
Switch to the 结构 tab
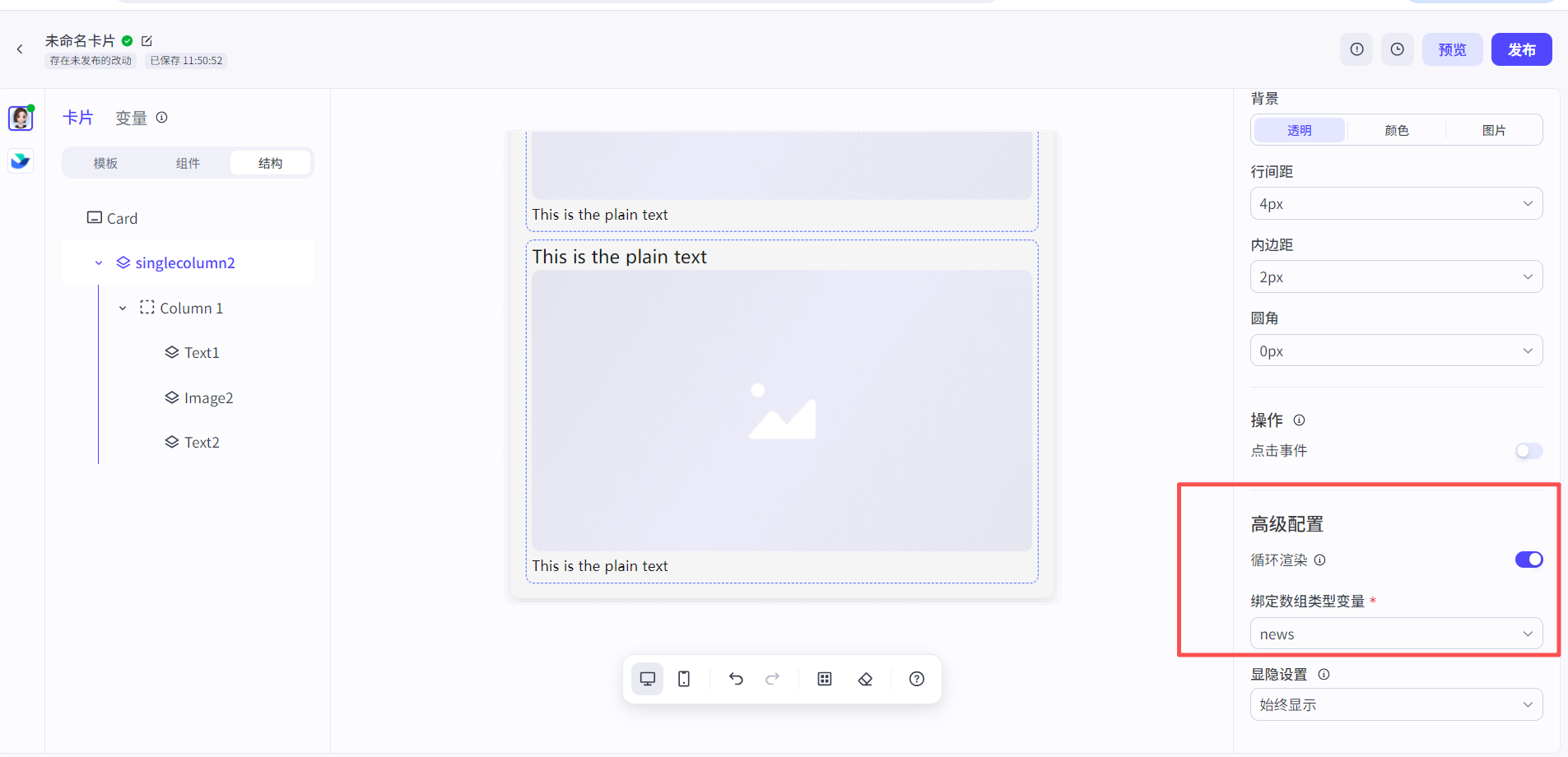tap(270, 163)
